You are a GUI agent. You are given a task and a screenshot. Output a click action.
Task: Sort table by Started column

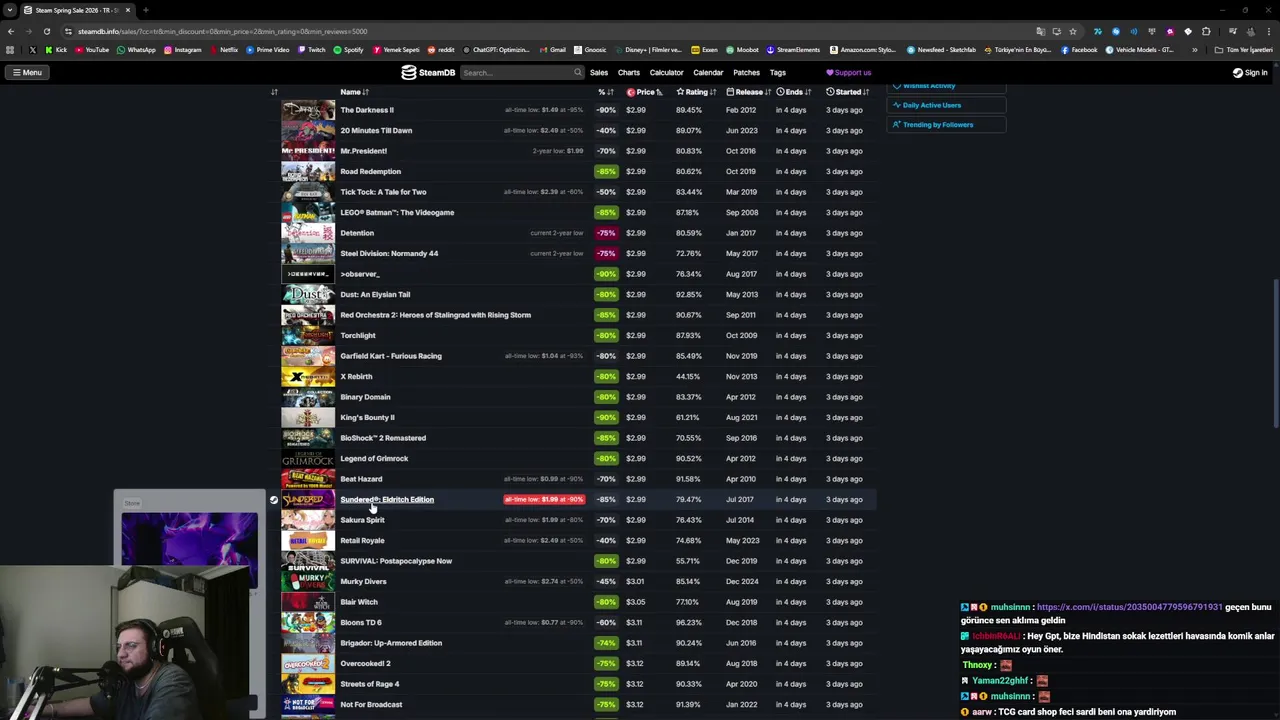tap(847, 92)
